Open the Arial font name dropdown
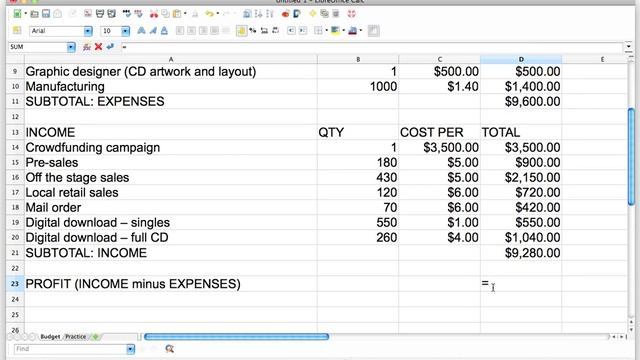The width and height of the screenshot is (640, 360). [x=88, y=31]
